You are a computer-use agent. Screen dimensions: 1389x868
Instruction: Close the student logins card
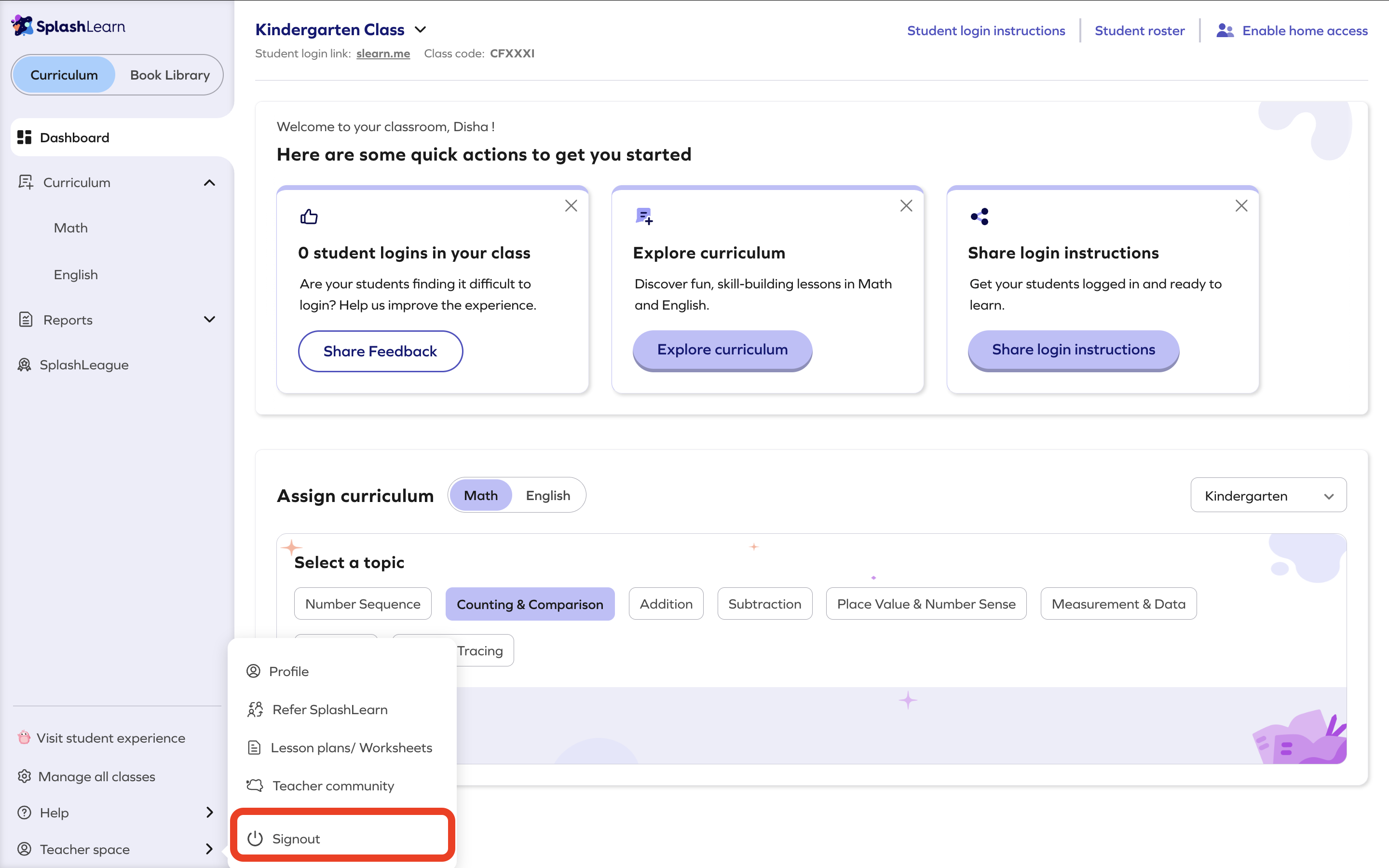(x=571, y=205)
